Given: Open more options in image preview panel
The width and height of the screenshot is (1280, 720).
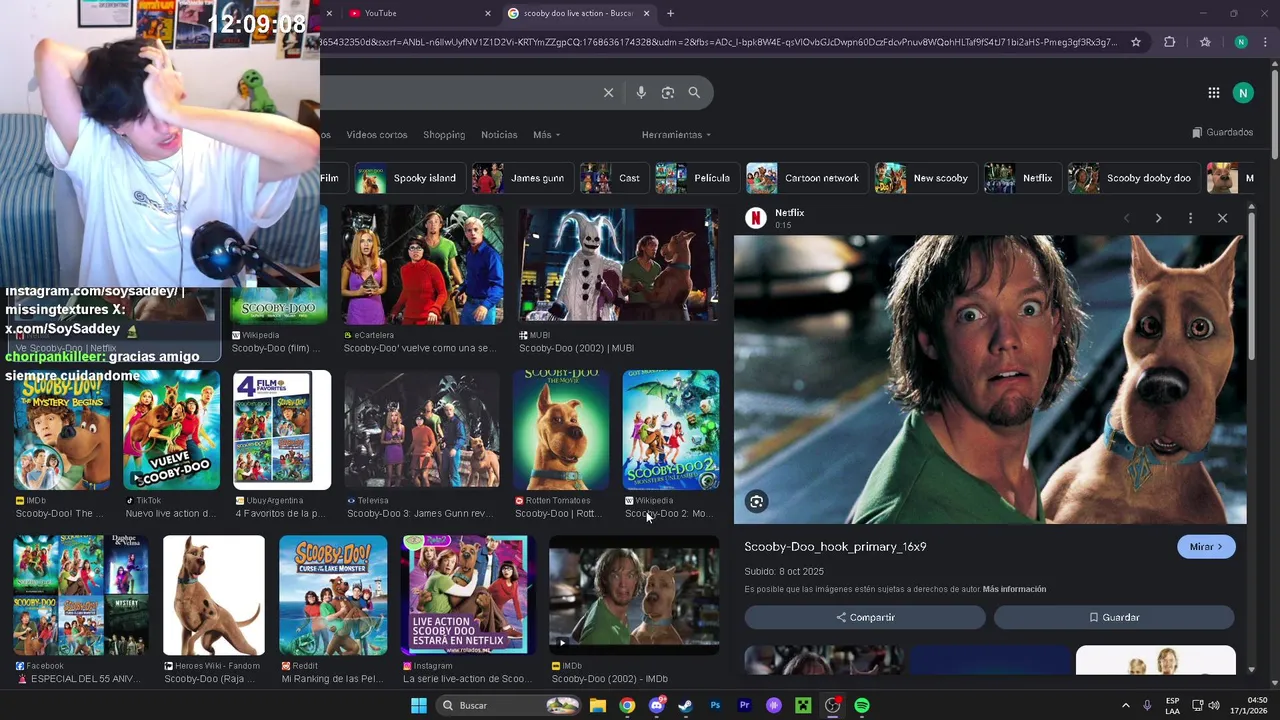Looking at the screenshot, I should [x=1190, y=218].
